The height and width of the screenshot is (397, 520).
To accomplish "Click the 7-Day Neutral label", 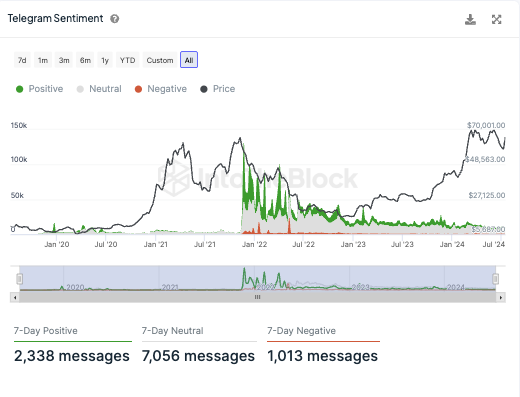I will (x=173, y=331).
